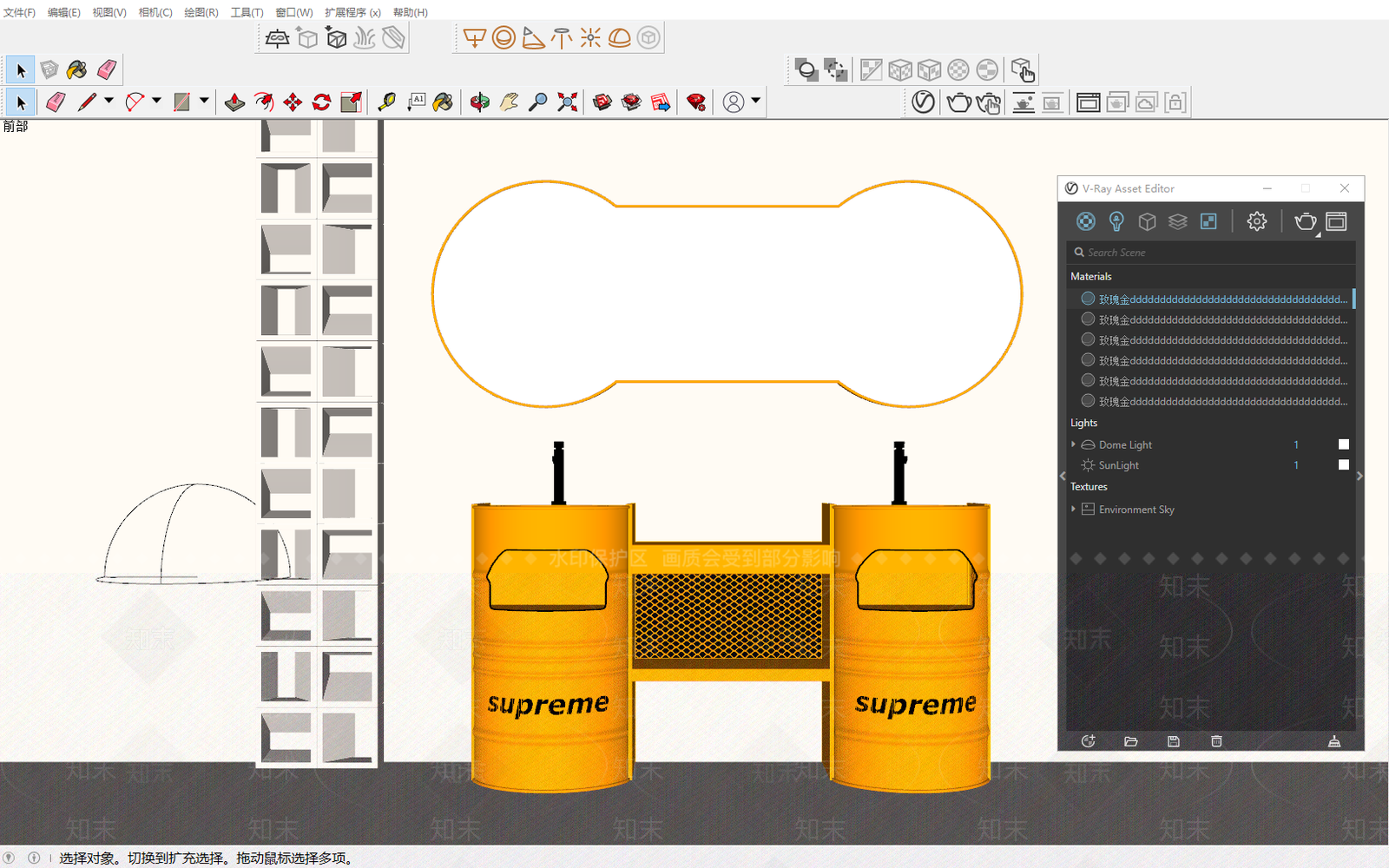
Task: Open the 文件(F) menu
Action: pos(19,12)
